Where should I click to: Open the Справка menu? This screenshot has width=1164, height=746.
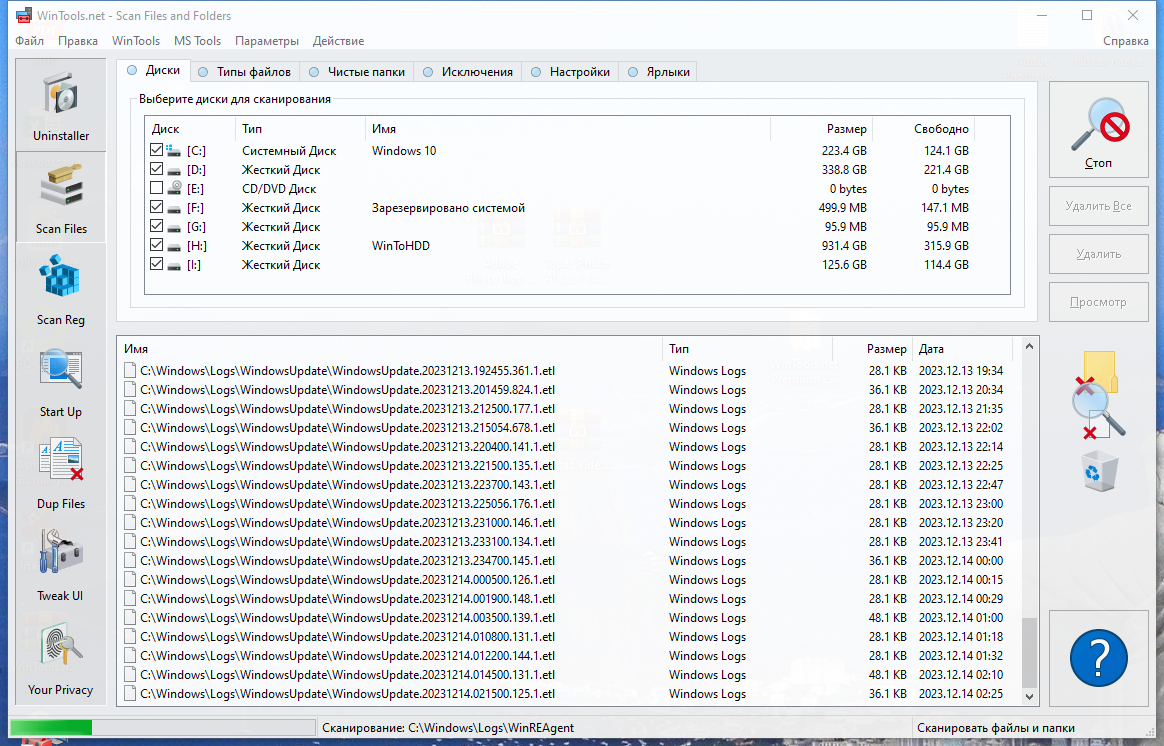[x=1125, y=41]
